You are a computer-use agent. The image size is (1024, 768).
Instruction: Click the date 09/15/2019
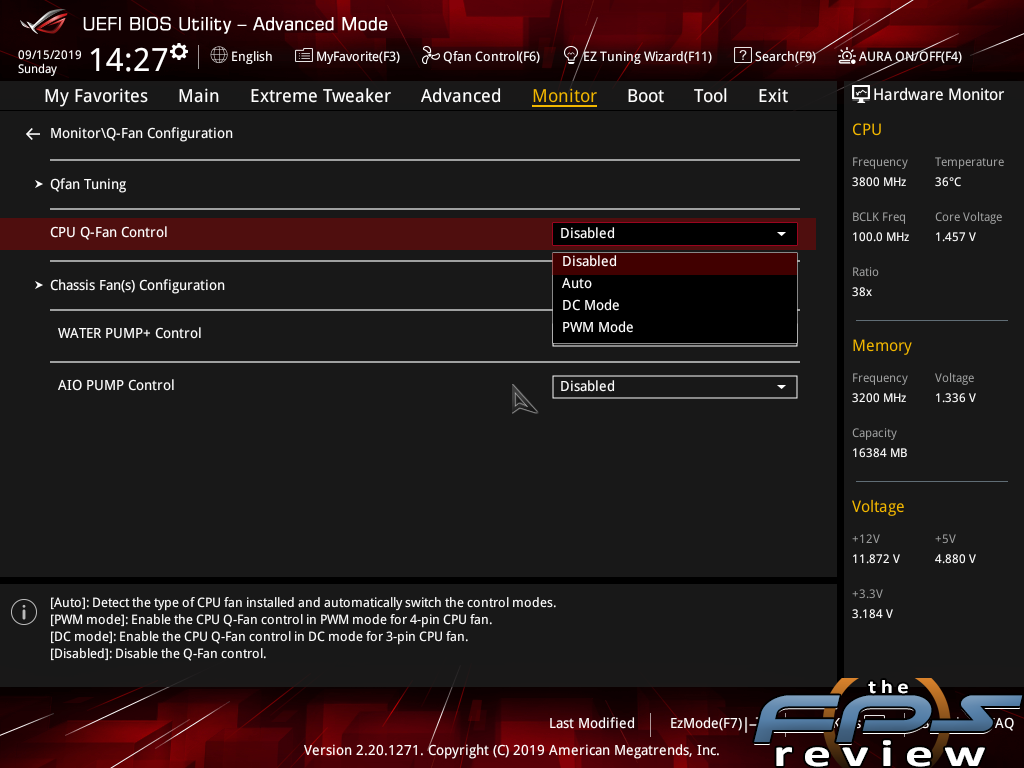coord(50,55)
